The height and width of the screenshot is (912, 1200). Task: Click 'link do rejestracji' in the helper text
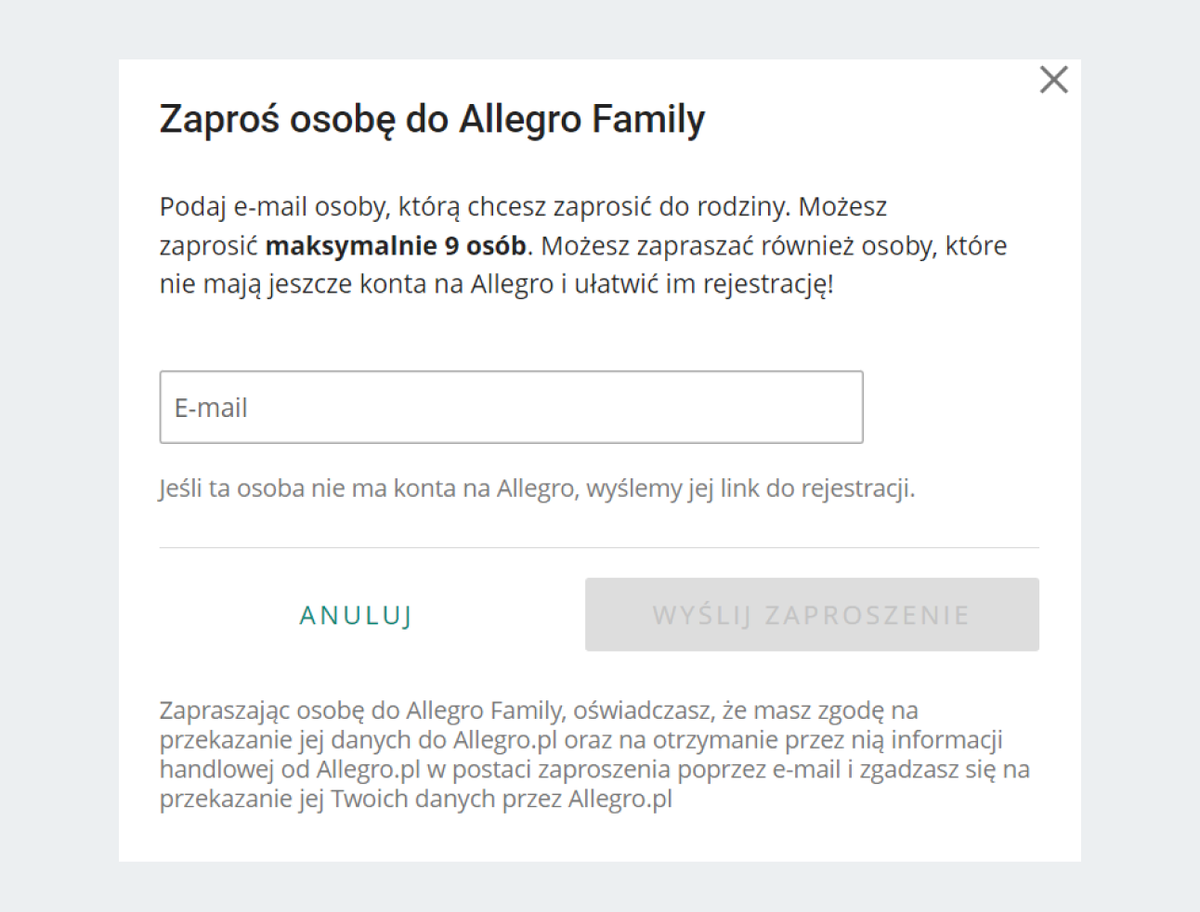tap(818, 490)
